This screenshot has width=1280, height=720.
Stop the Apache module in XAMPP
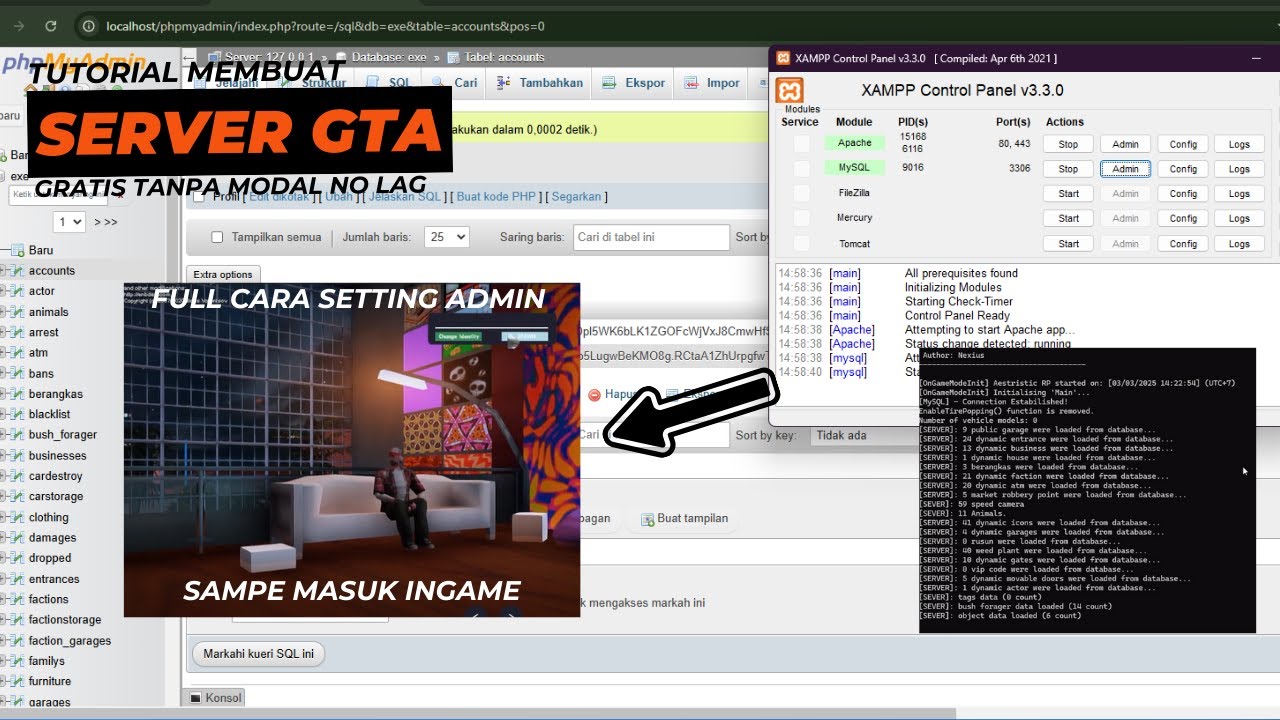[x=1068, y=144]
